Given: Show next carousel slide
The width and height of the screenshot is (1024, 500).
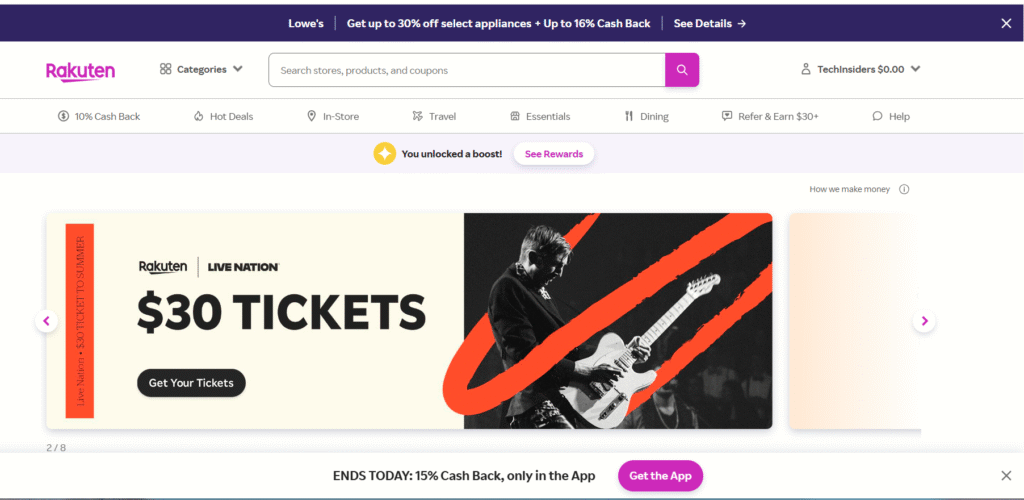Looking at the screenshot, I should click(924, 321).
